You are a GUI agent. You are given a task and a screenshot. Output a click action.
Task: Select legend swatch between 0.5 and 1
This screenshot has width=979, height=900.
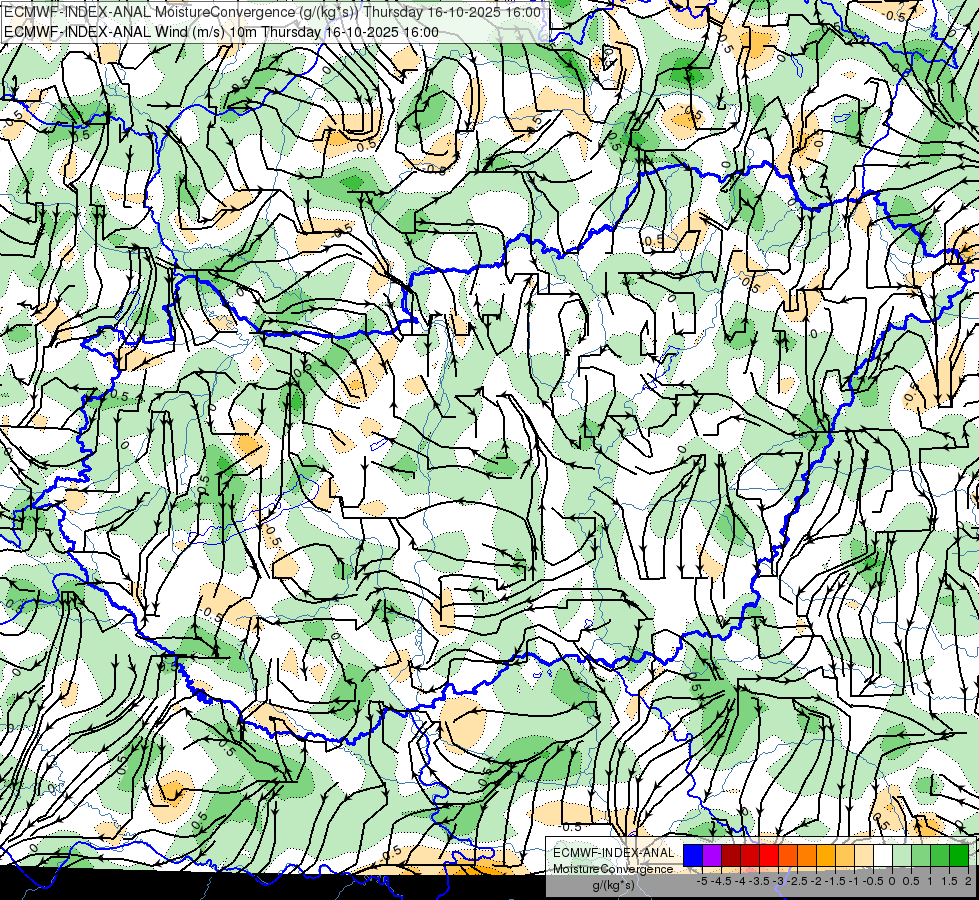921,855
